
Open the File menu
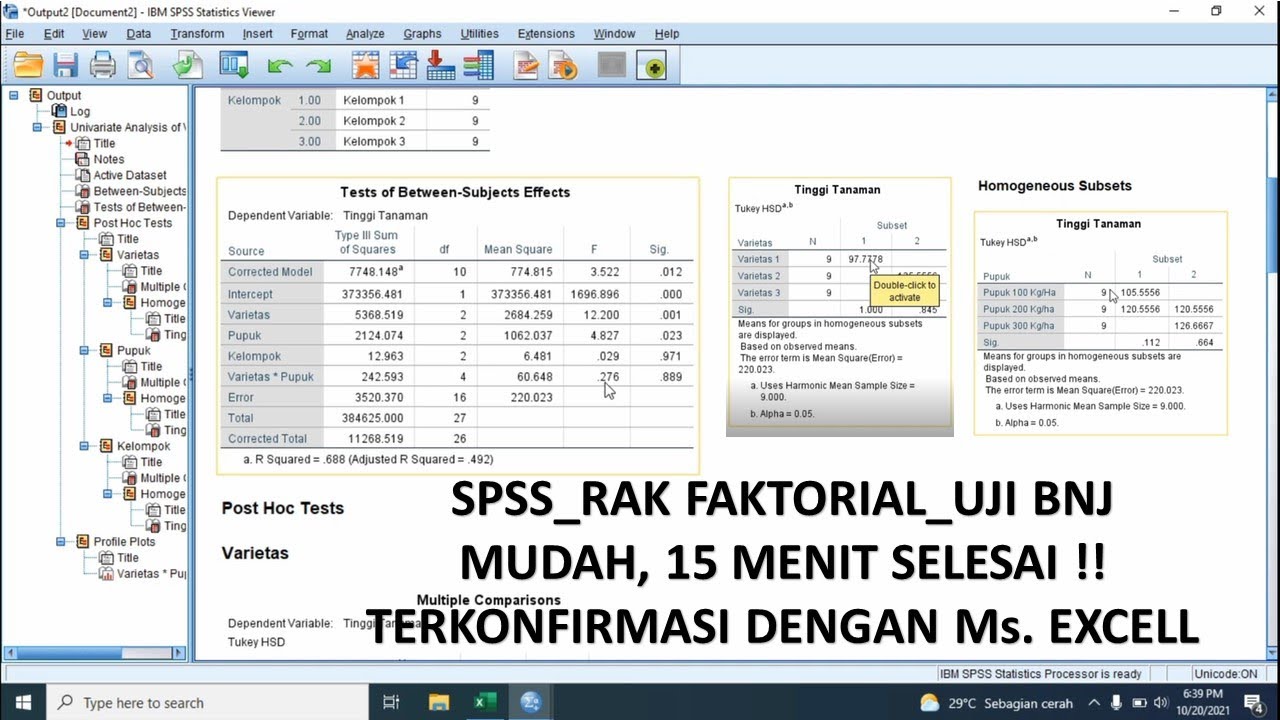coord(14,34)
